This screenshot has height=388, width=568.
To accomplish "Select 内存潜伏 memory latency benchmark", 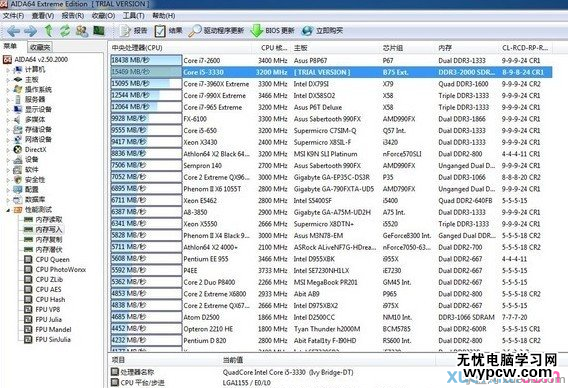I will coord(43,250).
